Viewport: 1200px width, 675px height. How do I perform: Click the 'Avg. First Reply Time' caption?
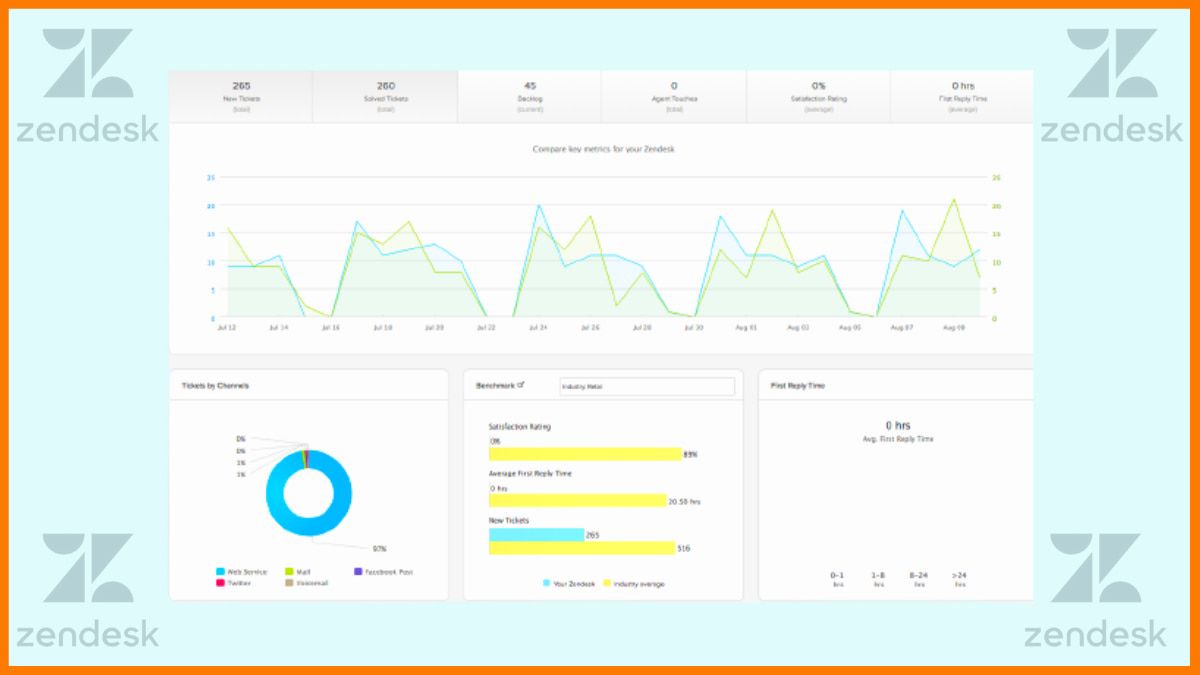pos(897,439)
